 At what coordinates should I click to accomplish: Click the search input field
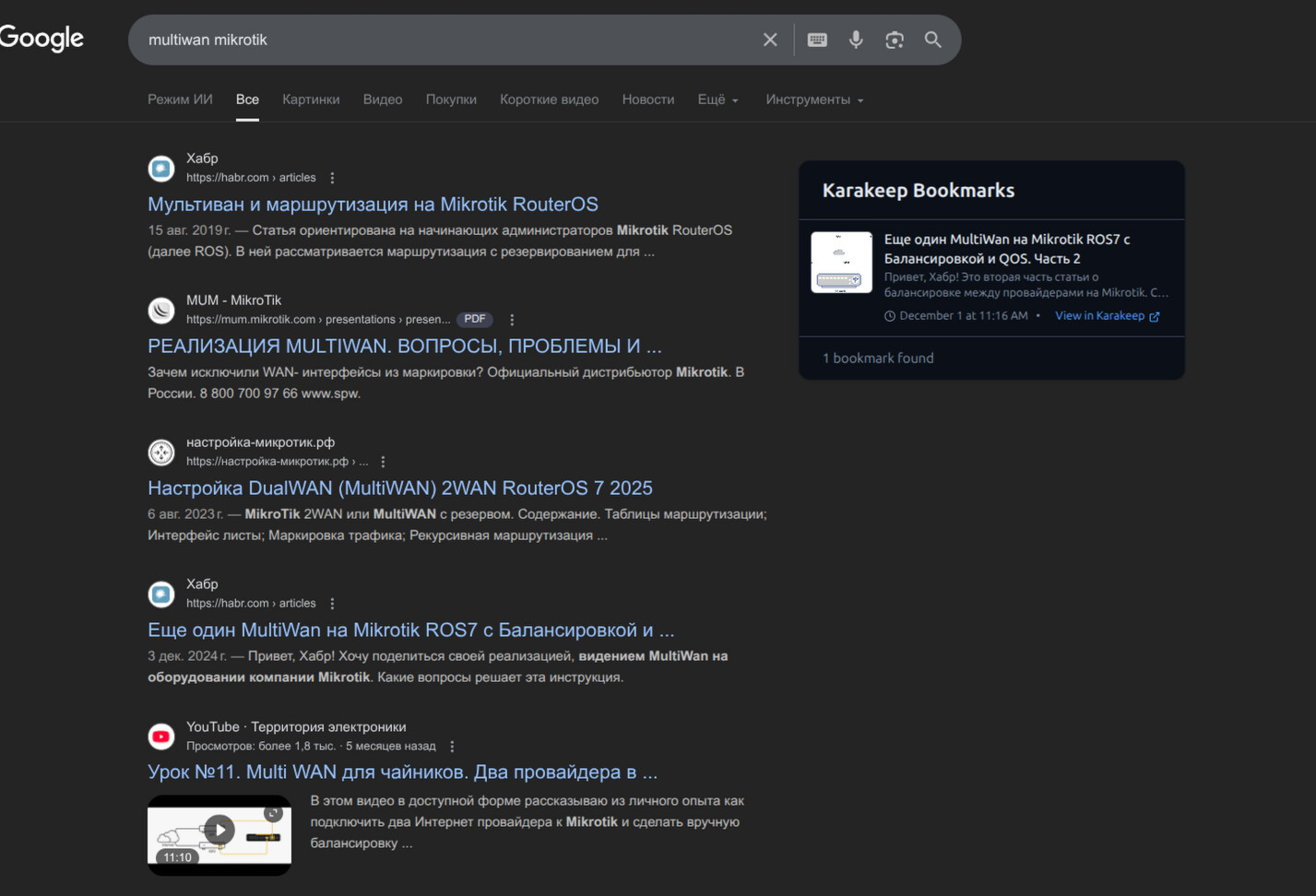[443, 40]
